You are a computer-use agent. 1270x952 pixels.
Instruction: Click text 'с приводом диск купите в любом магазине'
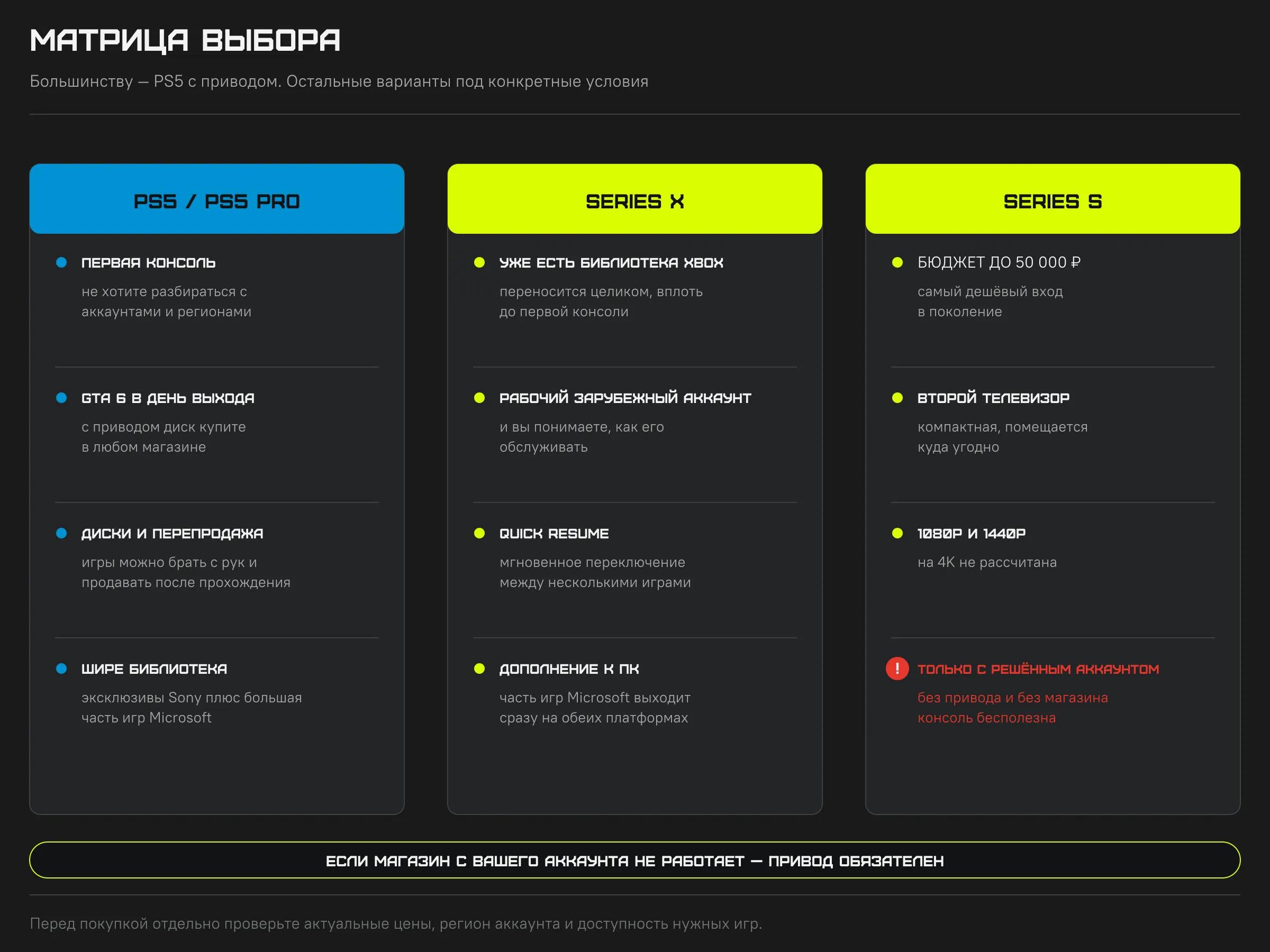[164, 437]
